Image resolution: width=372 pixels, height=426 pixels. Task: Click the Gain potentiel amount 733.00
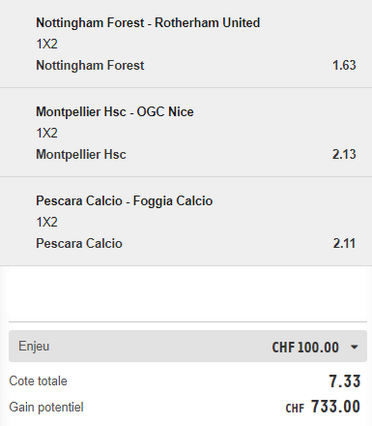pyautogui.click(x=336, y=407)
